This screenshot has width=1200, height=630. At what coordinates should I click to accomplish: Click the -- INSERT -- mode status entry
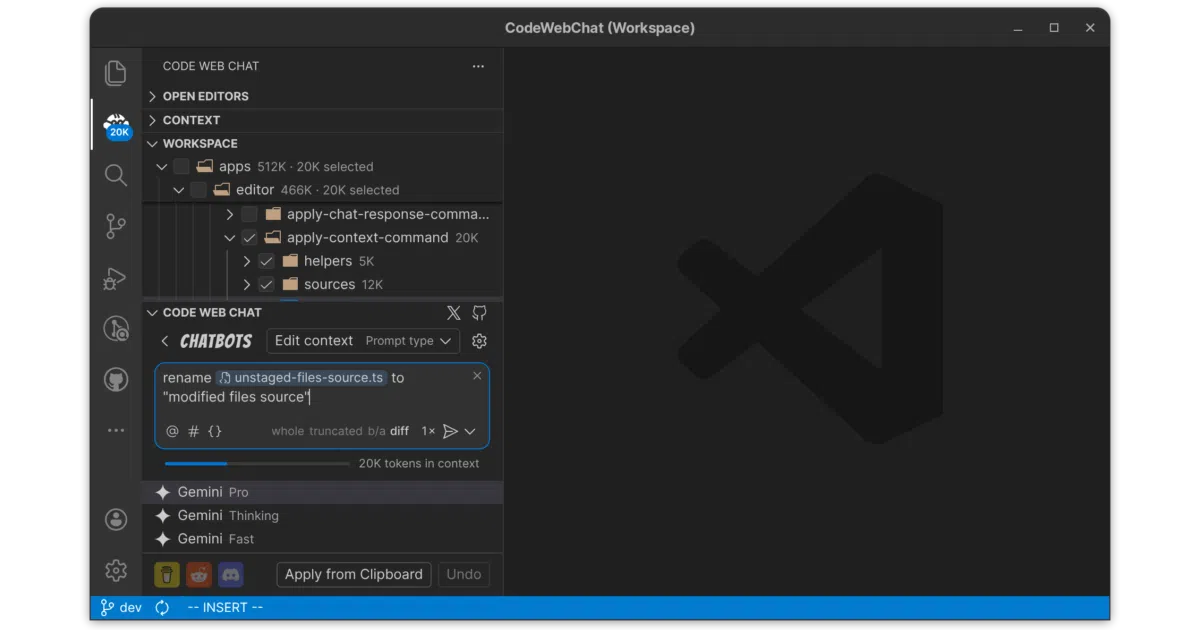[x=225, y=607]
